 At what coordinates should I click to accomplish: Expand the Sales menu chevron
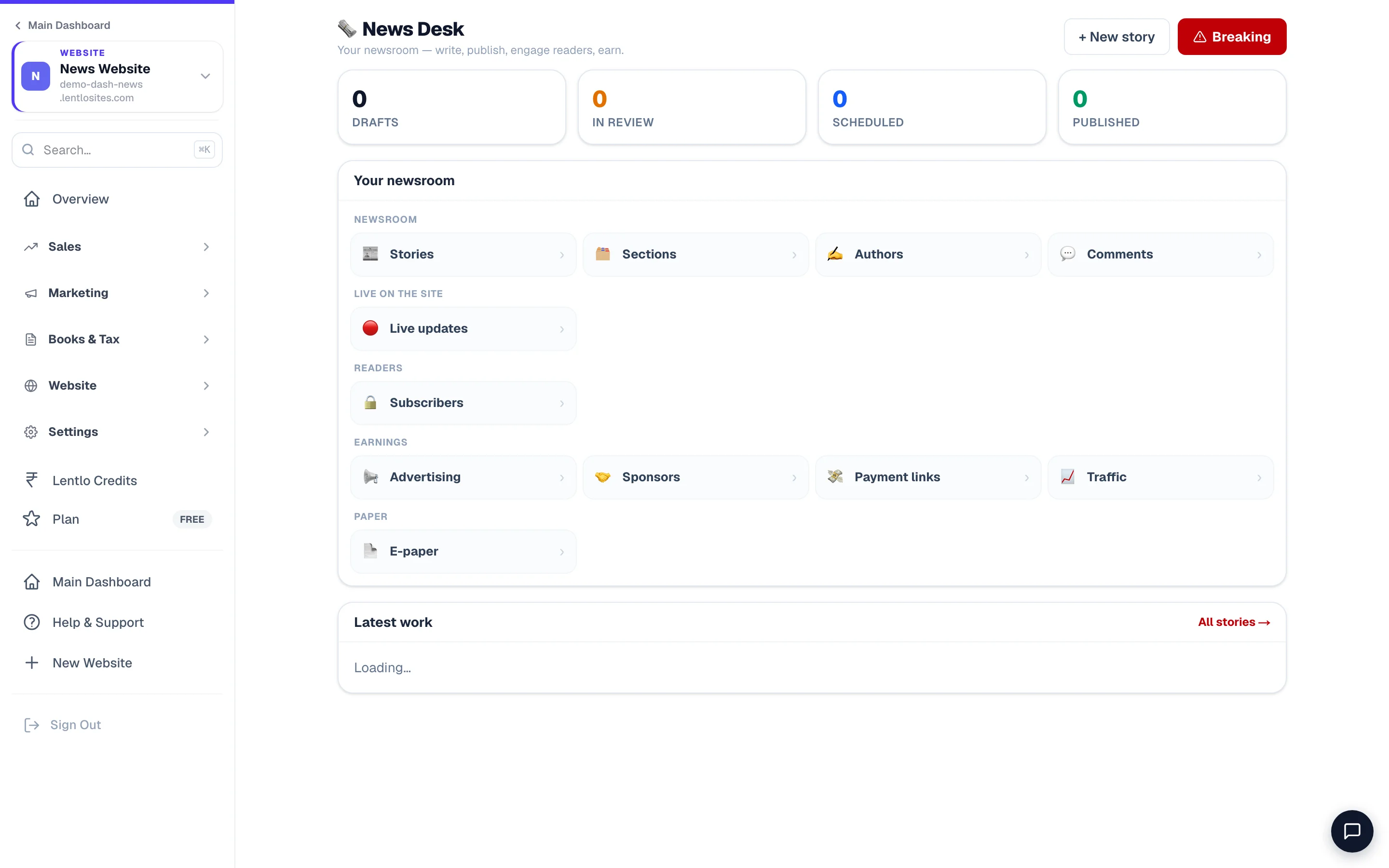click(x=206, y=247)
